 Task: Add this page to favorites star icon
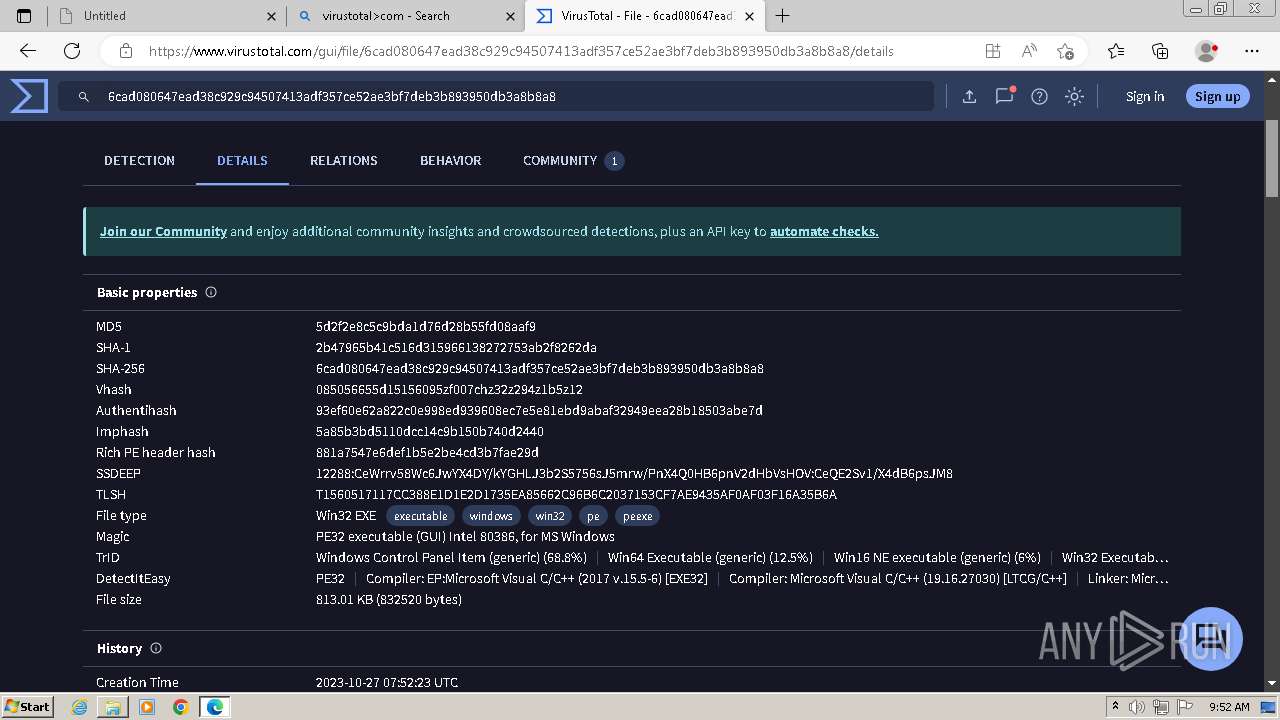click(1065, 51)
